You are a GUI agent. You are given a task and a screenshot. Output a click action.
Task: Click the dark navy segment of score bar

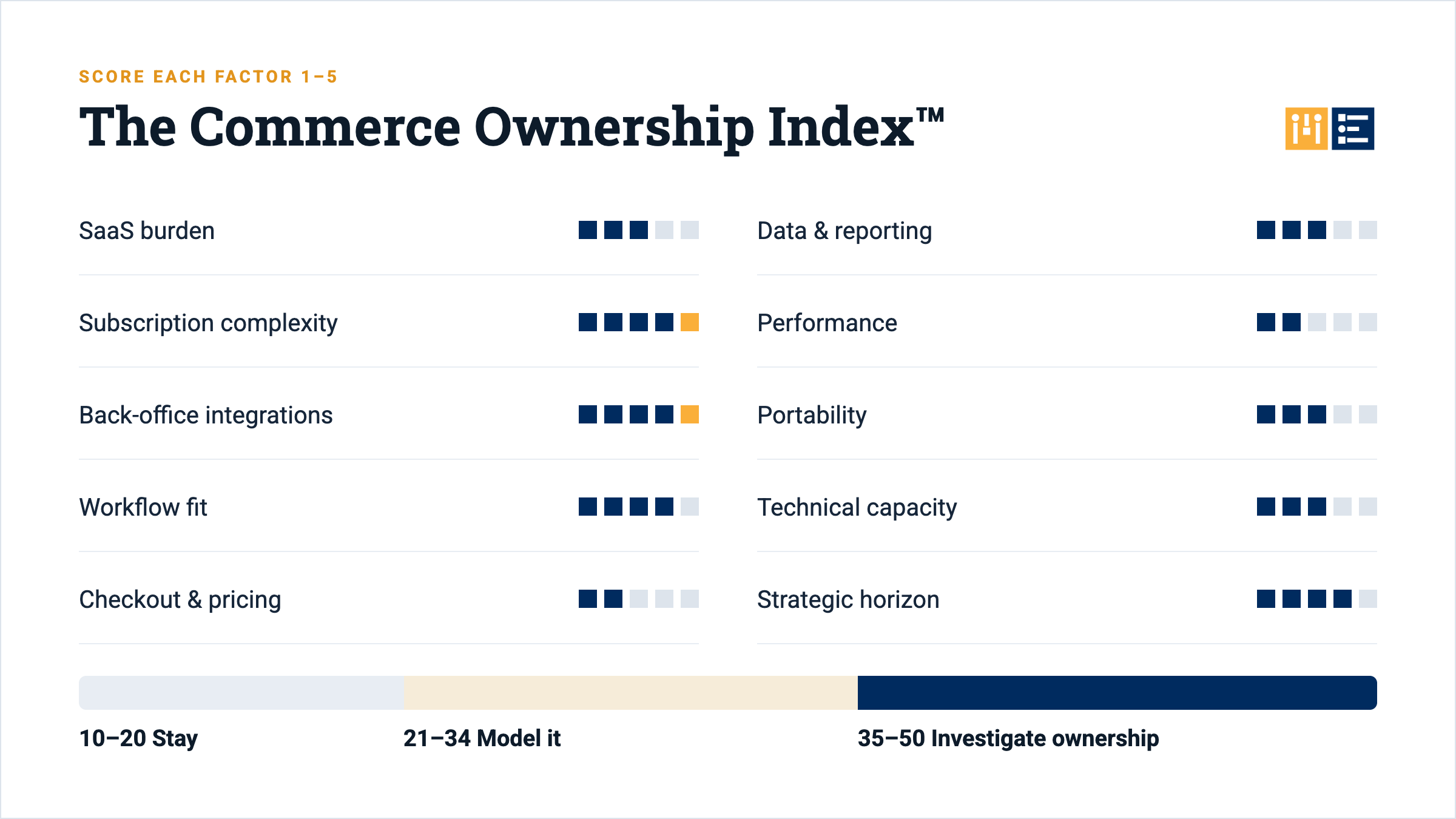click(x=1117, y=693)
